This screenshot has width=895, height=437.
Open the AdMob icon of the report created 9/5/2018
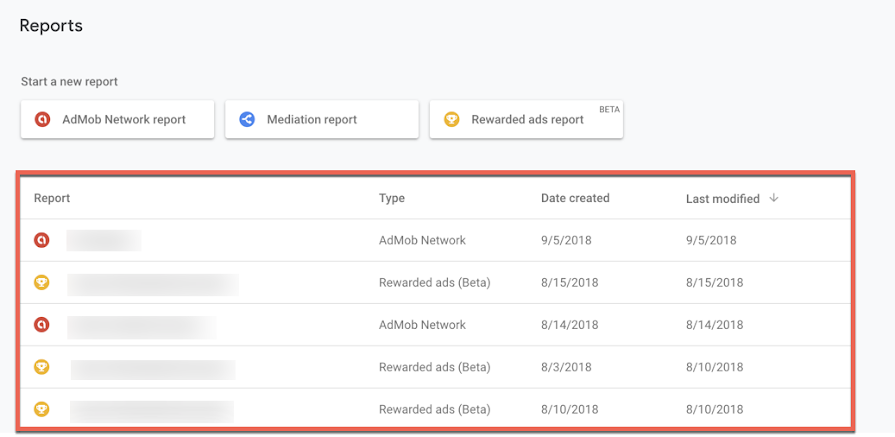tap(42, 240)
